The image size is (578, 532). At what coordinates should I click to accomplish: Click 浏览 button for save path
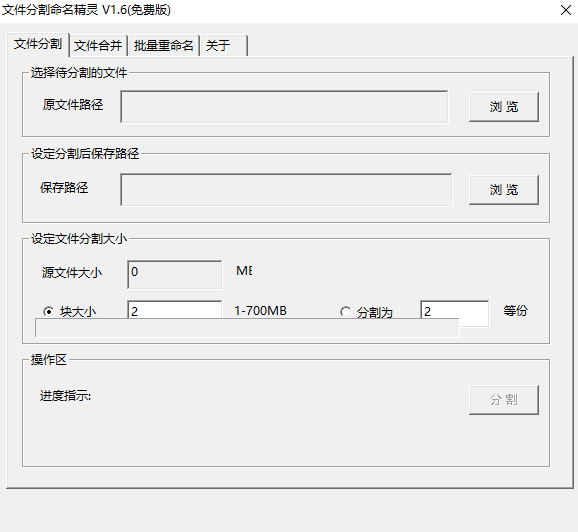point(504,190)
